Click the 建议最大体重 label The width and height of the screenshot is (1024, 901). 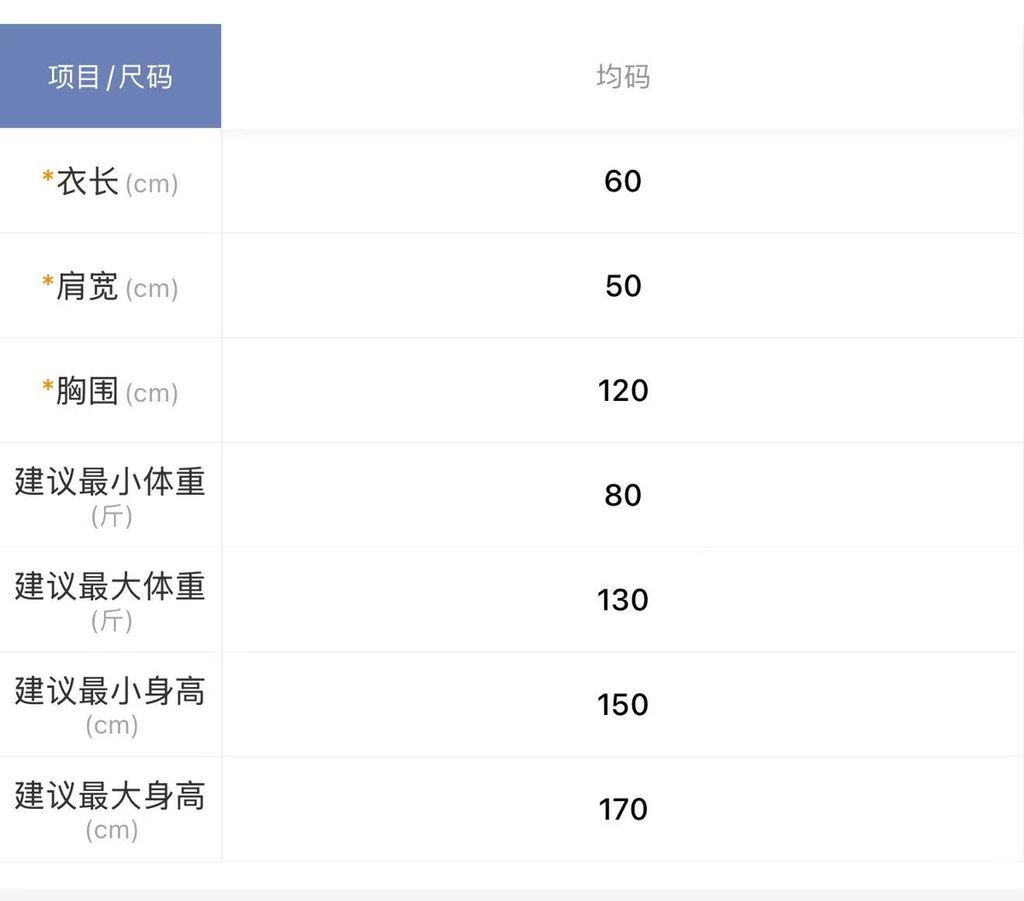pyautogui.click(x=110, y=586)
